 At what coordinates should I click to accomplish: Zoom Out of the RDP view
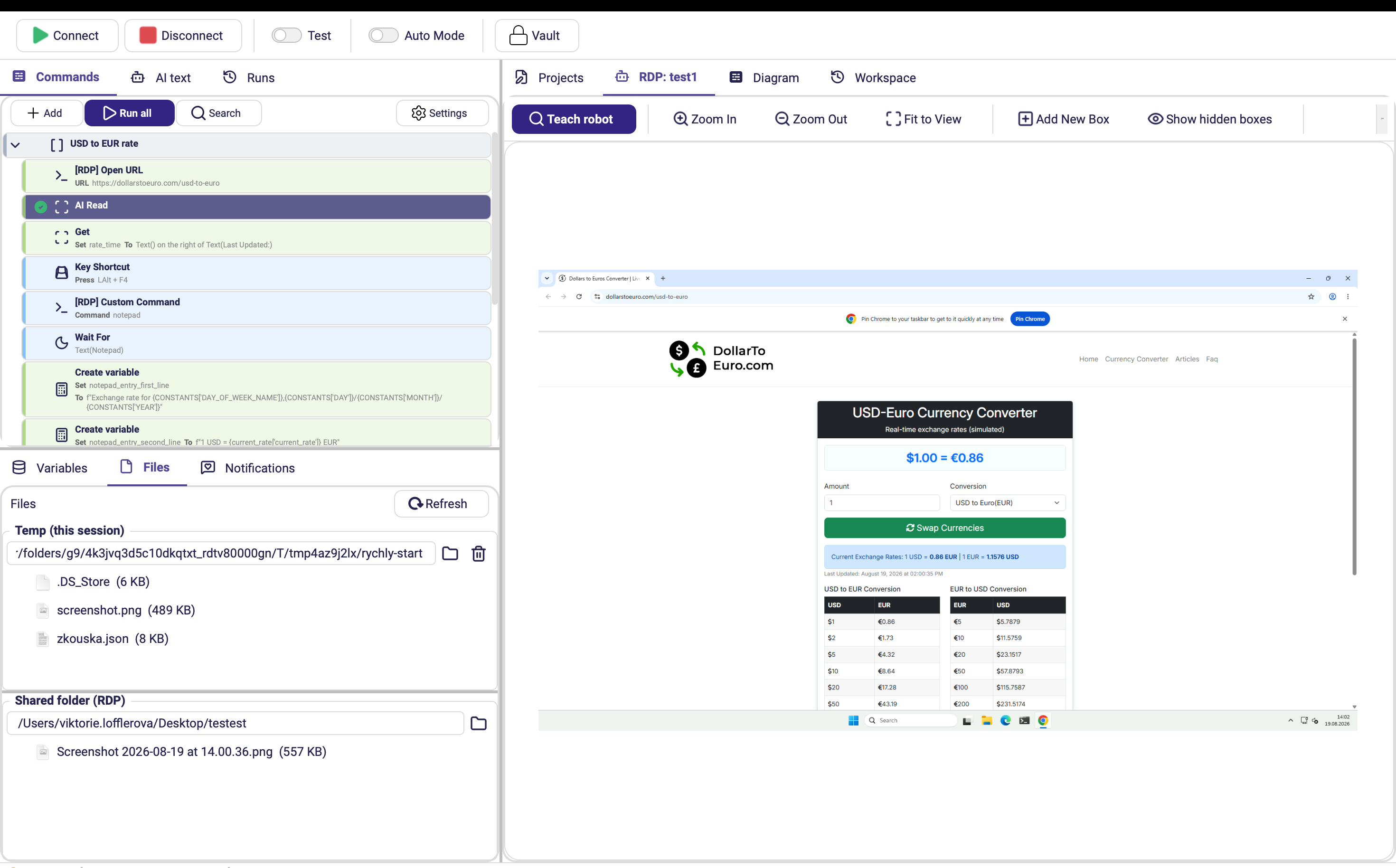click(x=811, y=119)
